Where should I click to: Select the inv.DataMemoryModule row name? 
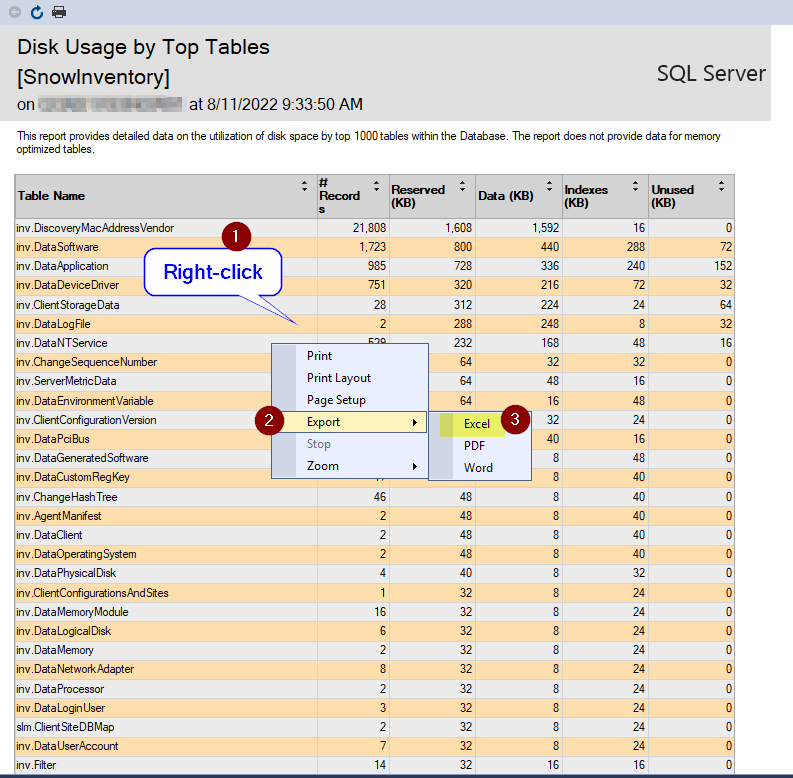point(72,612)
